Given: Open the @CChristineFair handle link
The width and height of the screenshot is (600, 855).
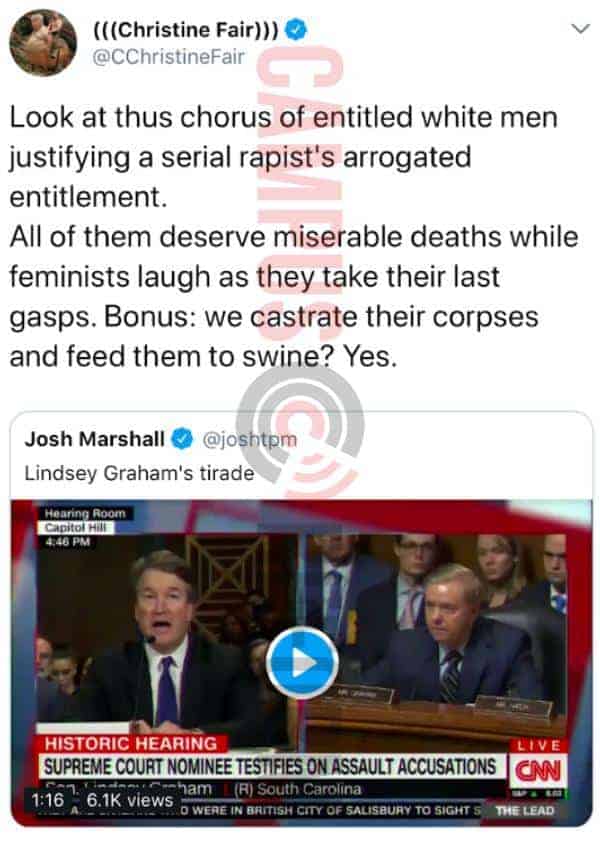Looking at the screenshot, I should click(169, 57).
